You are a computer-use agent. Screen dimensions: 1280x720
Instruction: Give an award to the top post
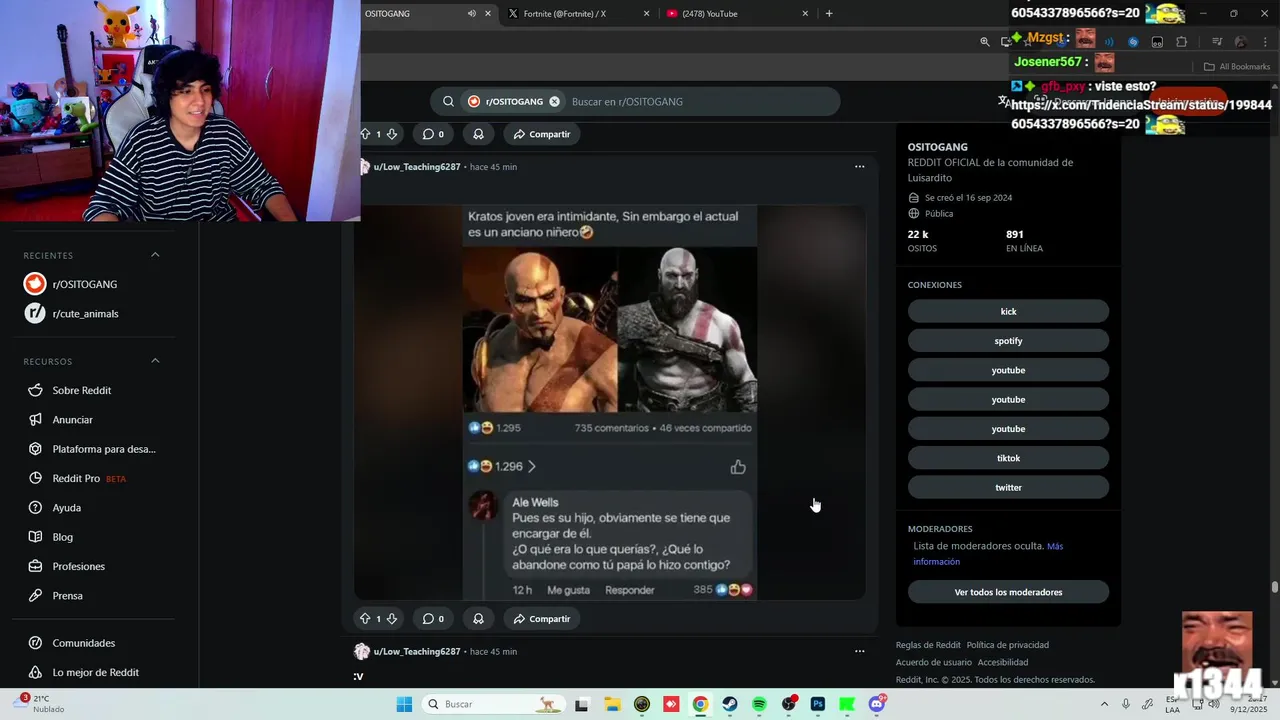[478, 134]
